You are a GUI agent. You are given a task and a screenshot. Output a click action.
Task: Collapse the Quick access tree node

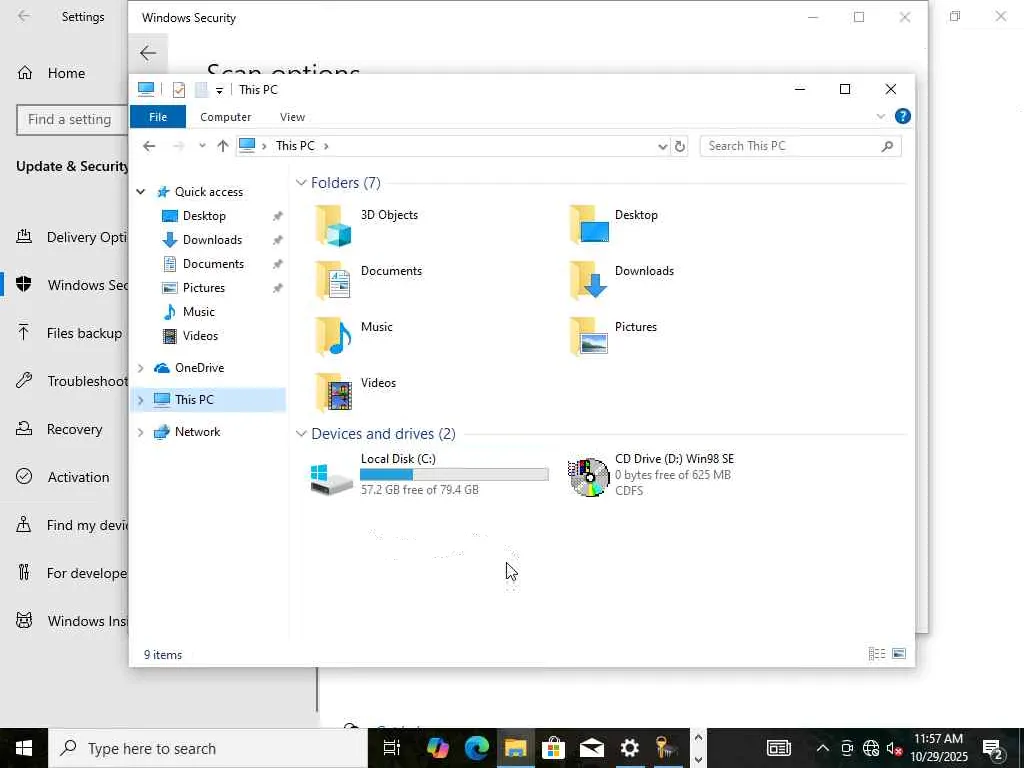coord(140,191)
